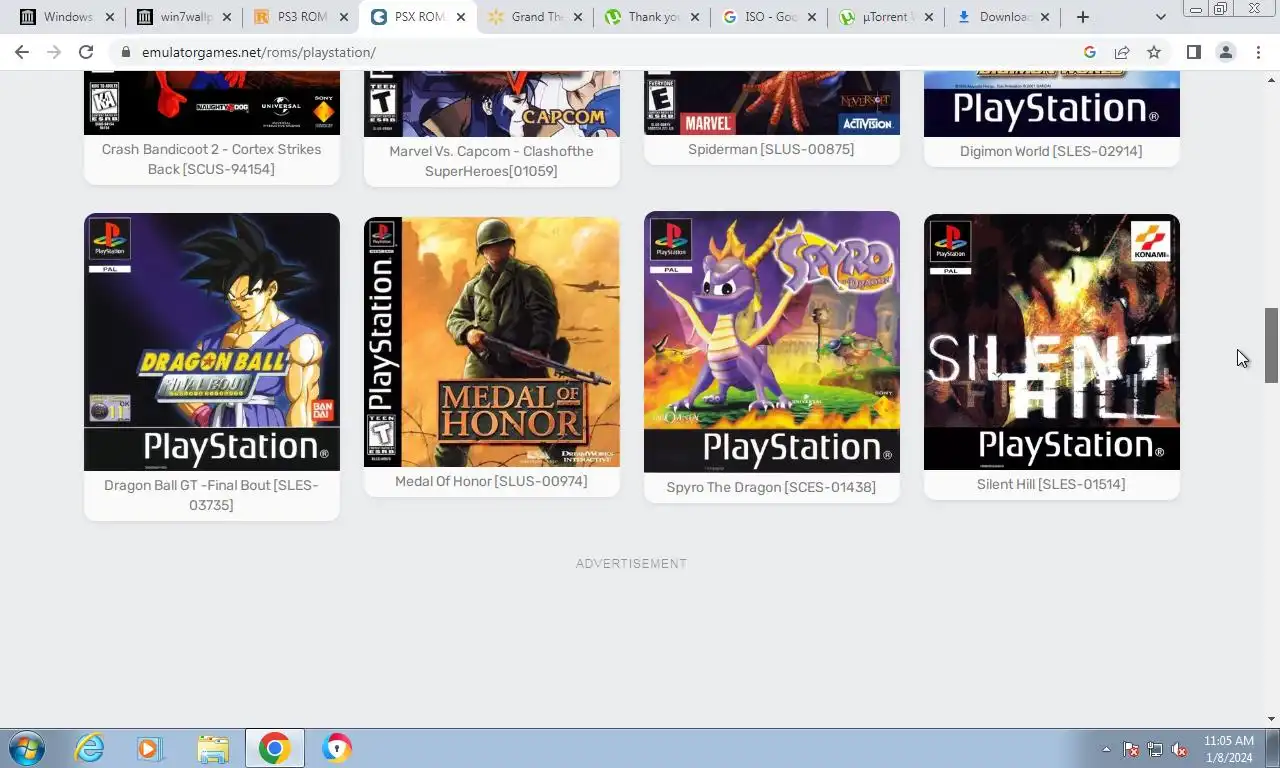This screenshot has height=768, width=1280.
Task: Open the Google icon in address bar
Action: pos(1090,52)
